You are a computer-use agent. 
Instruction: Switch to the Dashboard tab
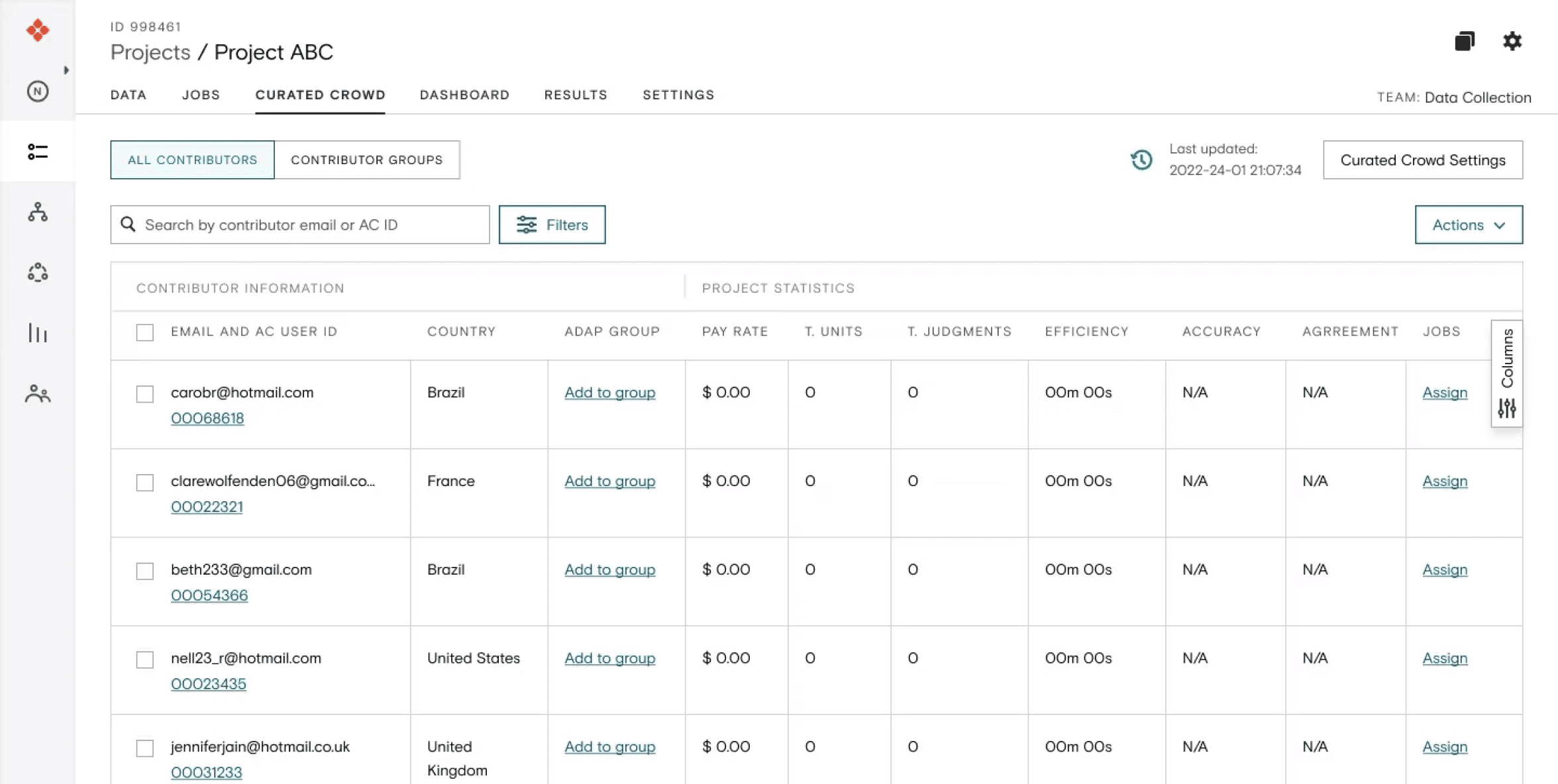464,95
